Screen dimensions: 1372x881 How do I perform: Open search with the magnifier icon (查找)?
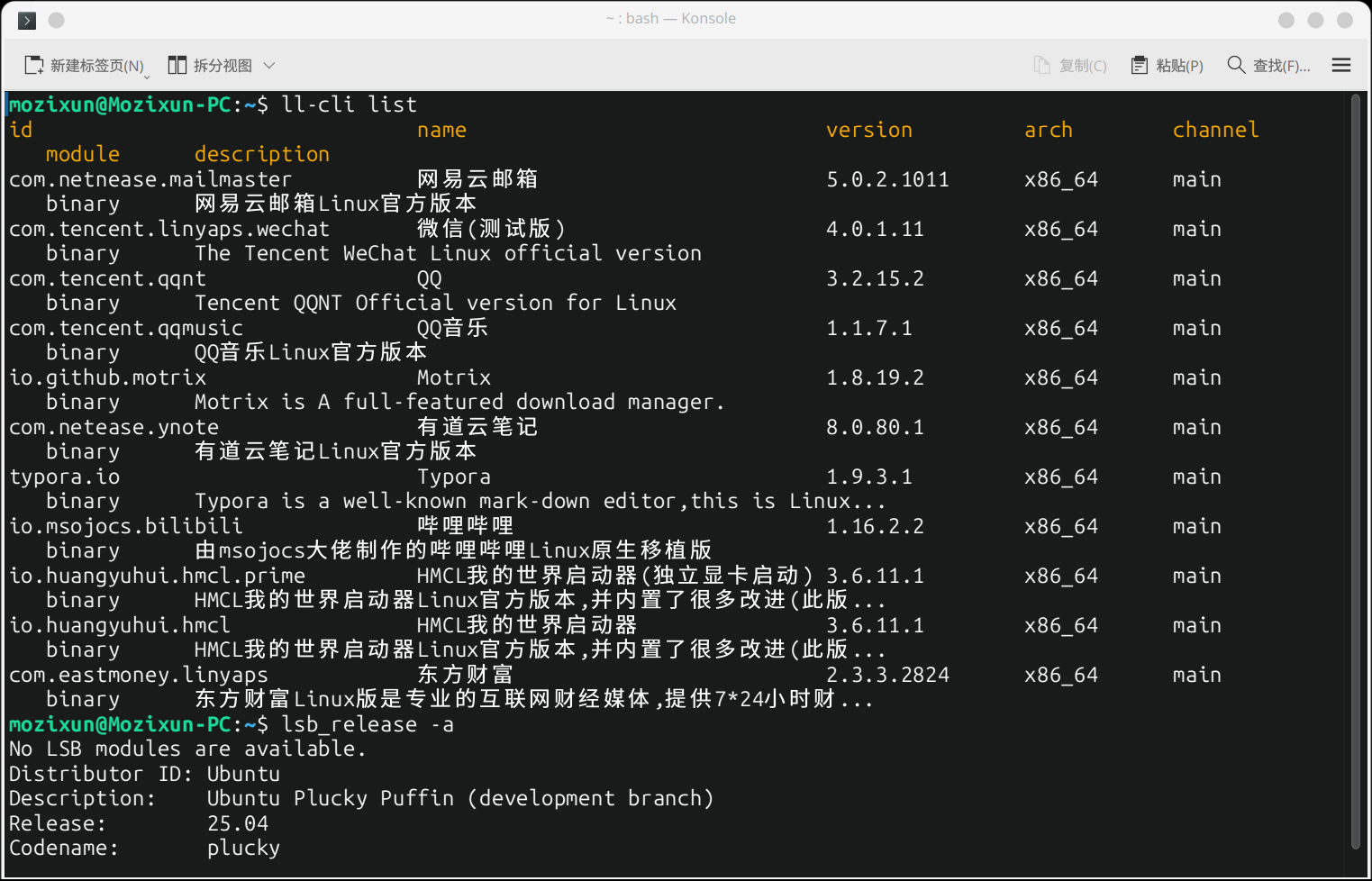1236,65
